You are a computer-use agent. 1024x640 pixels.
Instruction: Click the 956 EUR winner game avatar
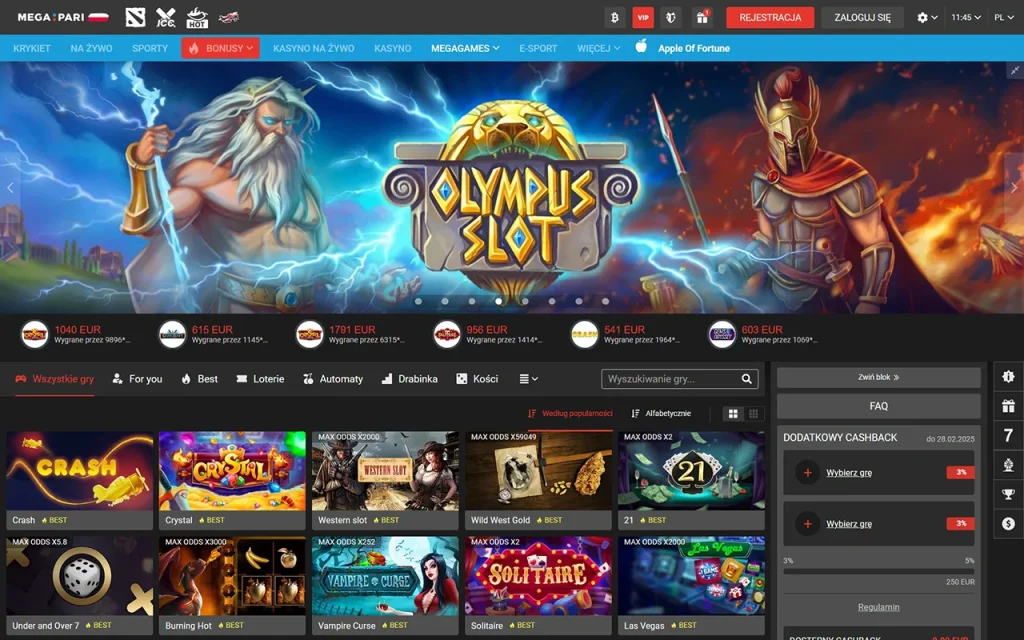tap(447, 334)
